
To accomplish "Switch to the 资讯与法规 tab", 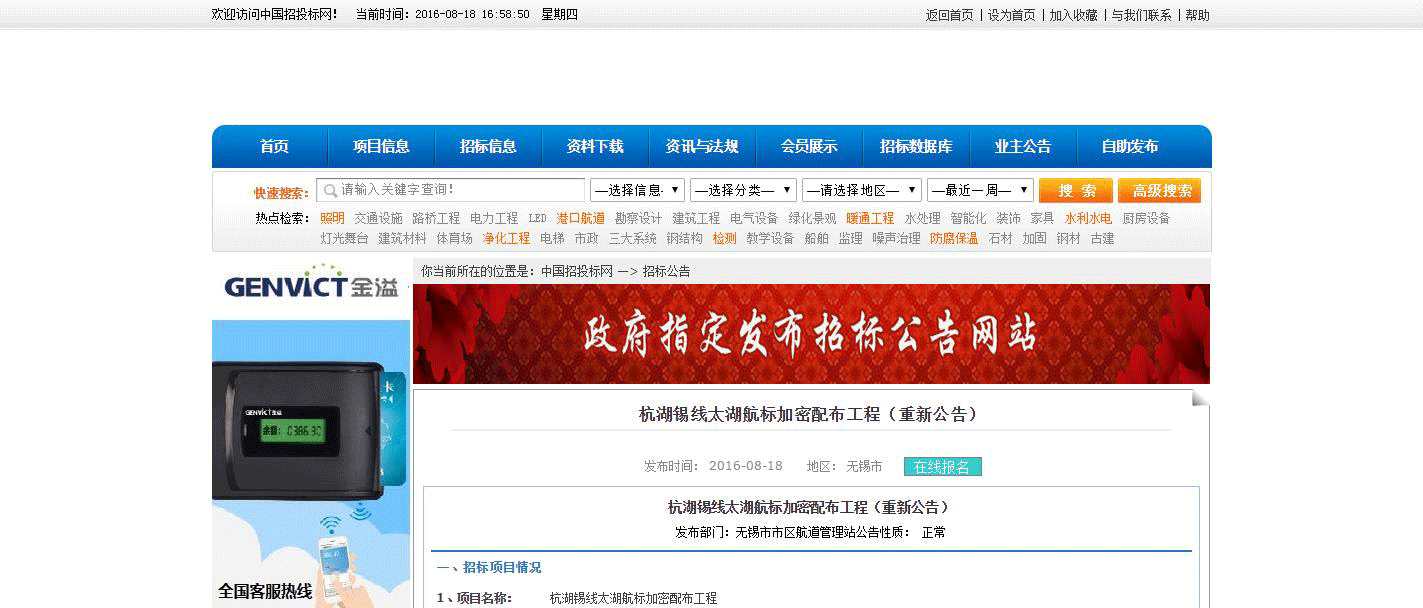I will (702, 146).
